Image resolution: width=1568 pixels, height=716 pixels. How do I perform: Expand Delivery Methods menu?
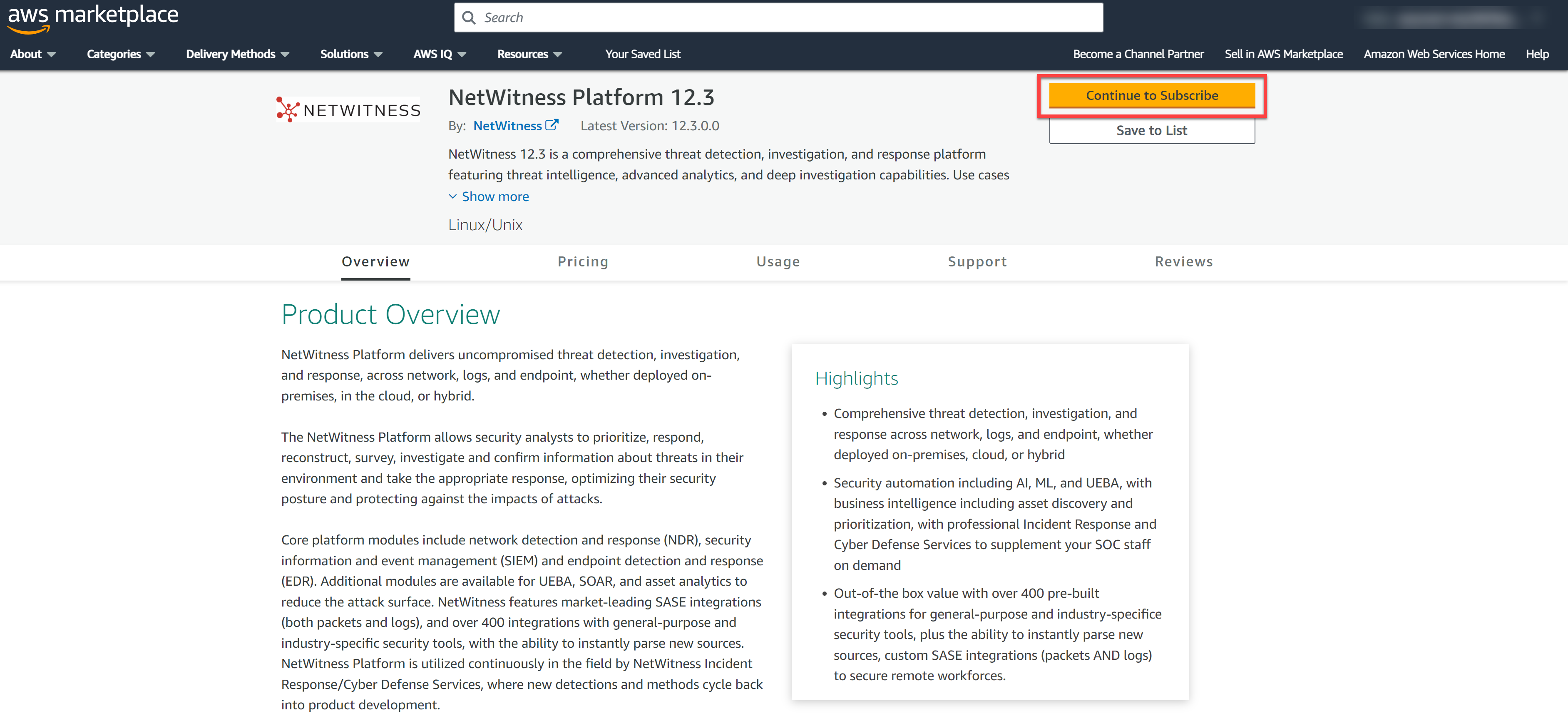(237, 54)
